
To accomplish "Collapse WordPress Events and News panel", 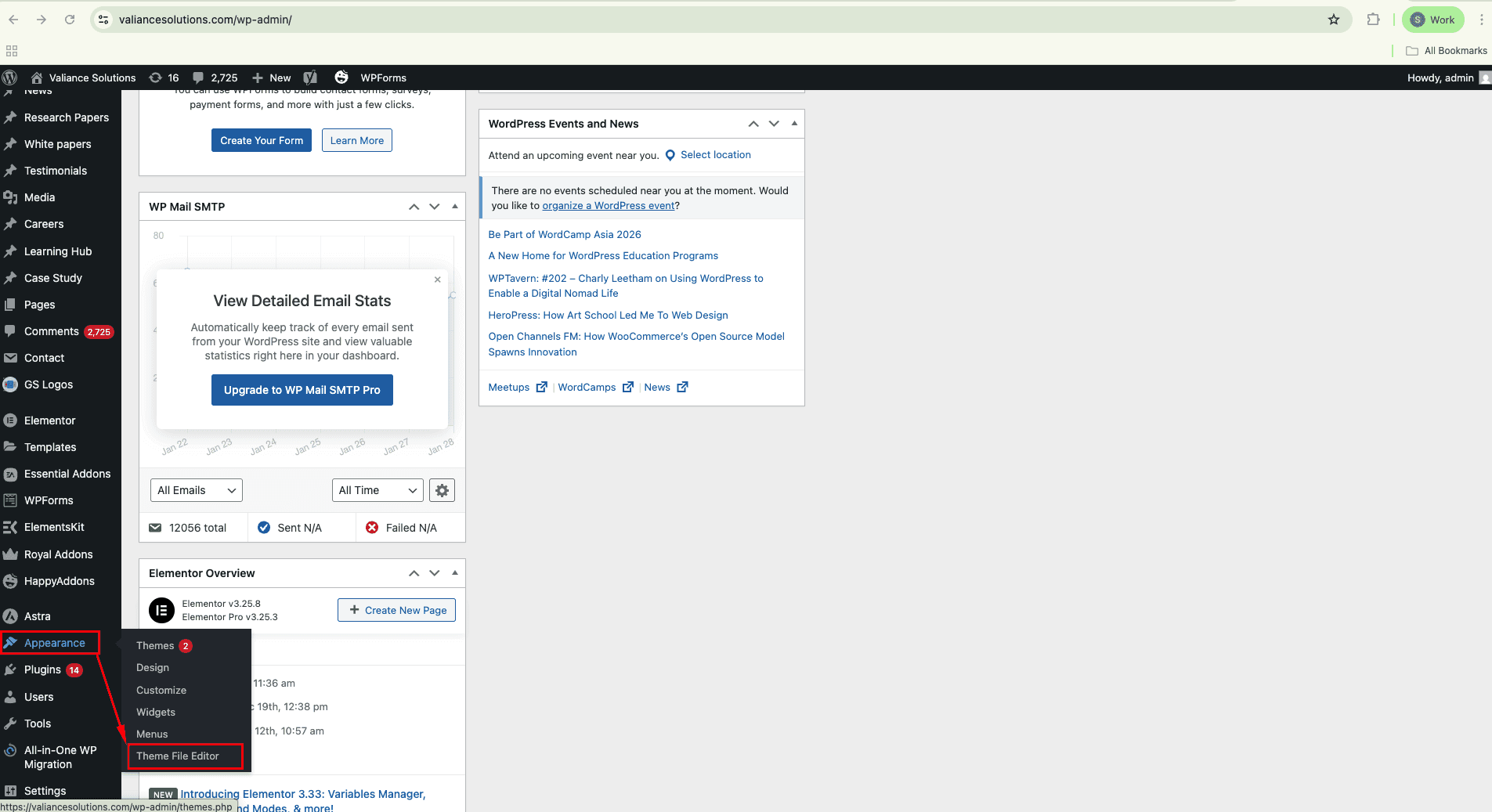I will point(794,124).
